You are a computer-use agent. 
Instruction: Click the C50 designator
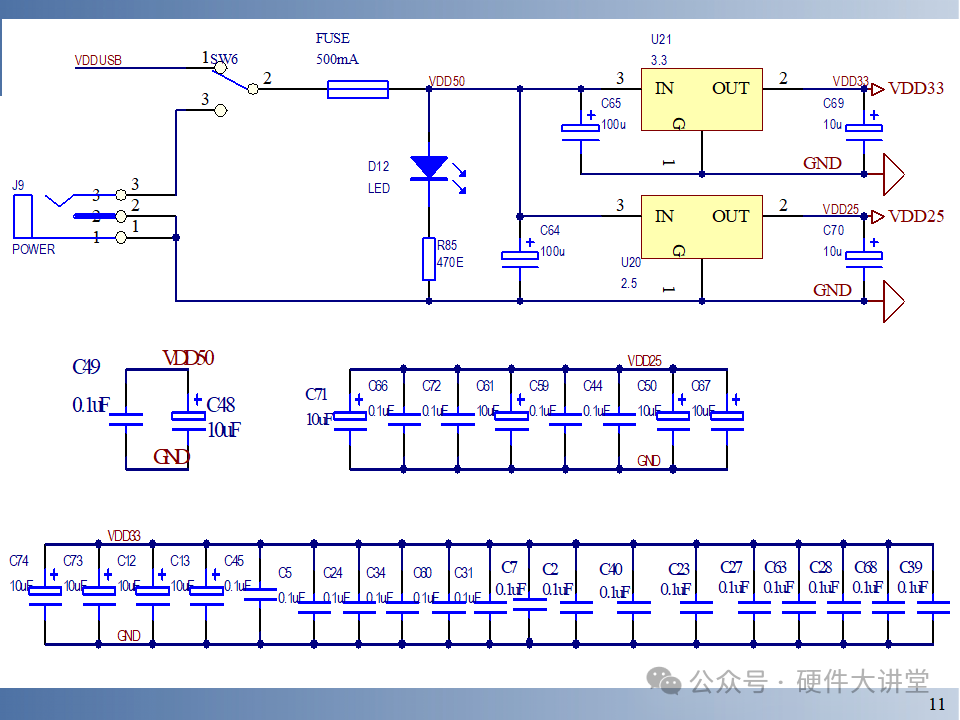click(647, 386)
